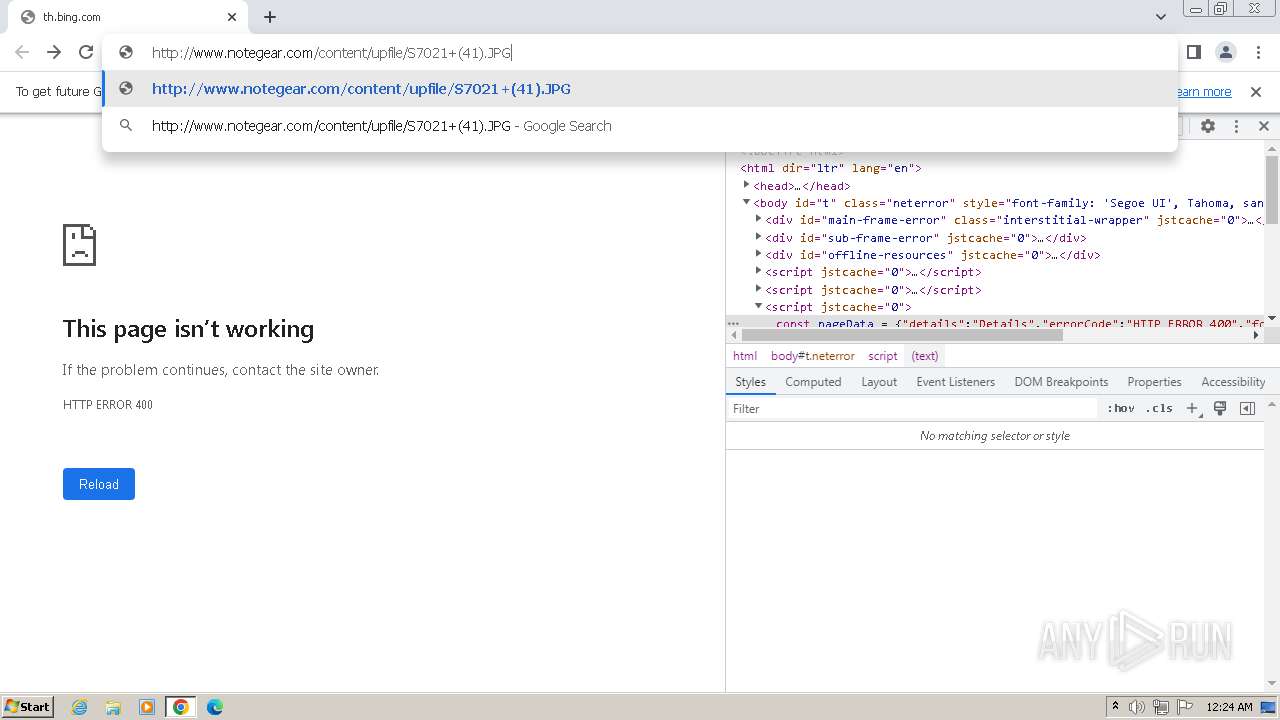Open the Accessibility tab
This screenshot has width=1280, height=720.
pyautogui.click(x=1233, y=382)
